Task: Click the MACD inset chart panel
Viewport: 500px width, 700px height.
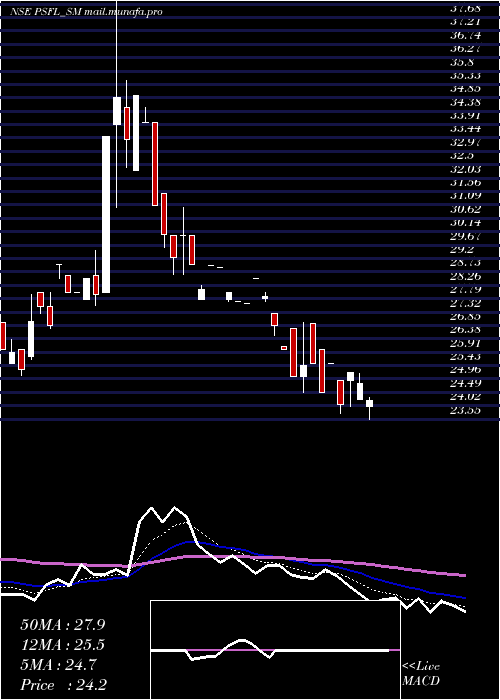Action: coord(275,650)
